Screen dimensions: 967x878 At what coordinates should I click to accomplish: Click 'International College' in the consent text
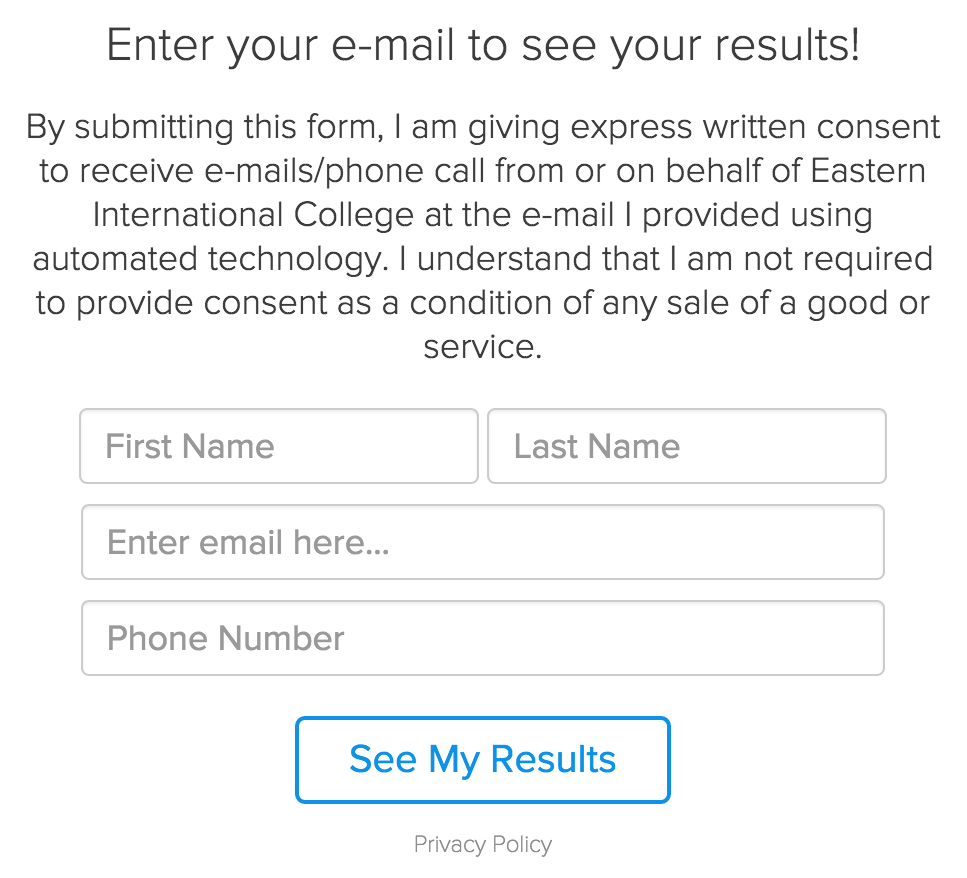(253, 215)
